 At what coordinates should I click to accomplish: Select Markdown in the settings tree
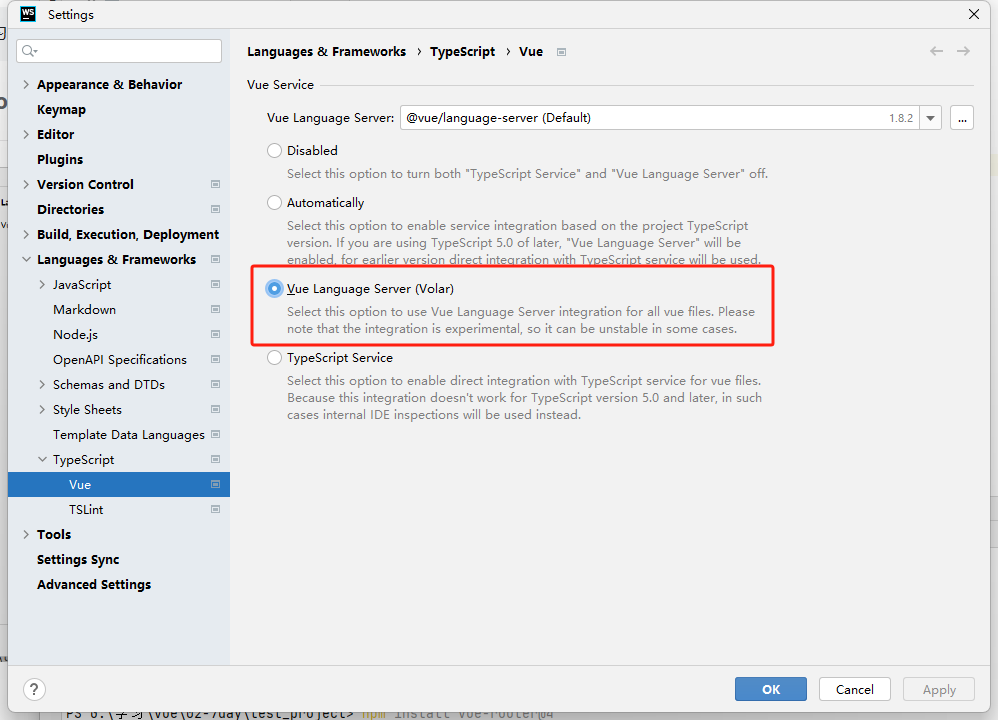click(84, 309)
